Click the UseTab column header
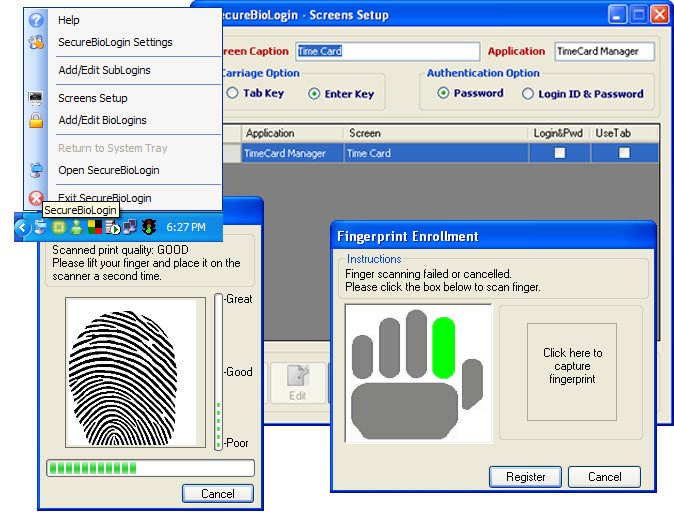 (x=624, y=133)
